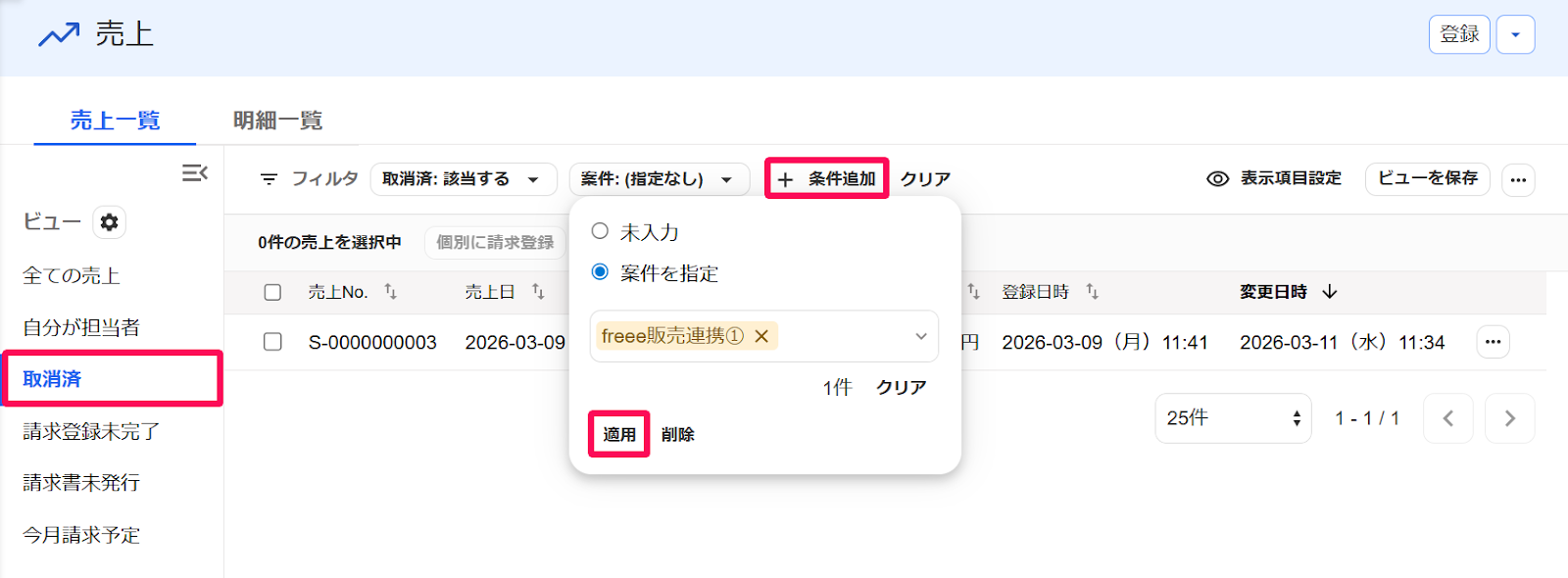The image size is (1568, 578).
Task: Select the 案件を指定 radio option
Action: point(600,271)
